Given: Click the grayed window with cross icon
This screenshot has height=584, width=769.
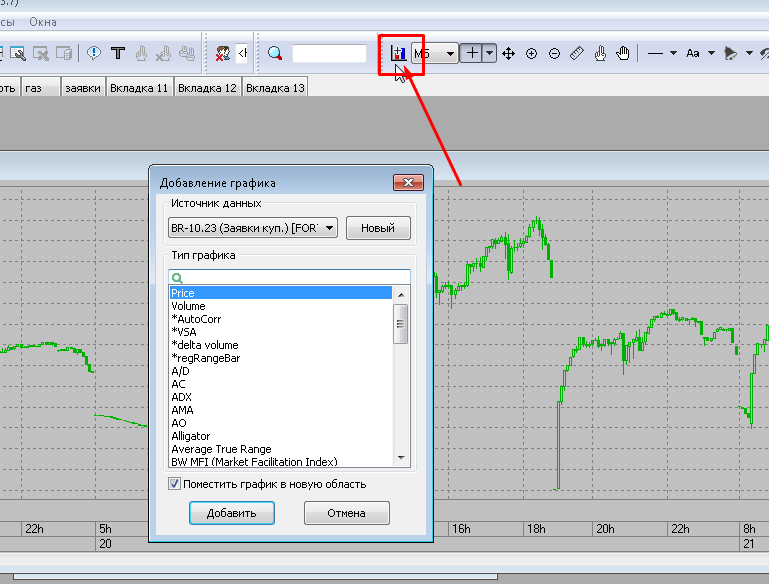Looking at the screenshot, I should pos(41,53).
